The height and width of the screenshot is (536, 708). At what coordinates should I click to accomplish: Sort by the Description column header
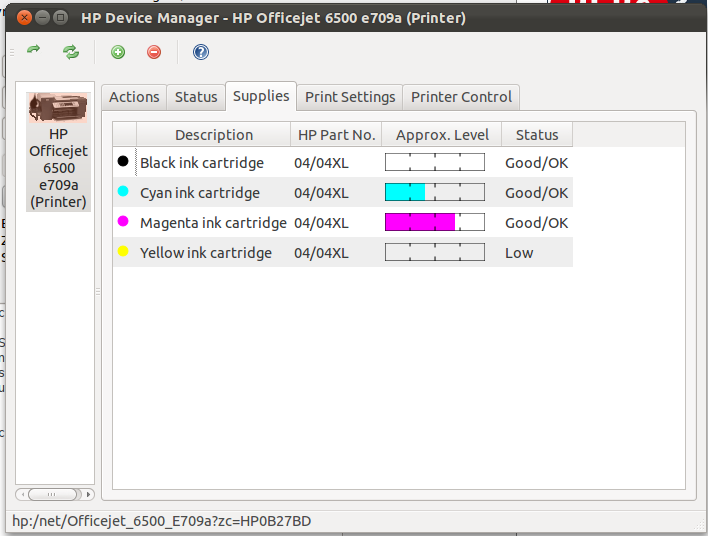tap(214, 135)
